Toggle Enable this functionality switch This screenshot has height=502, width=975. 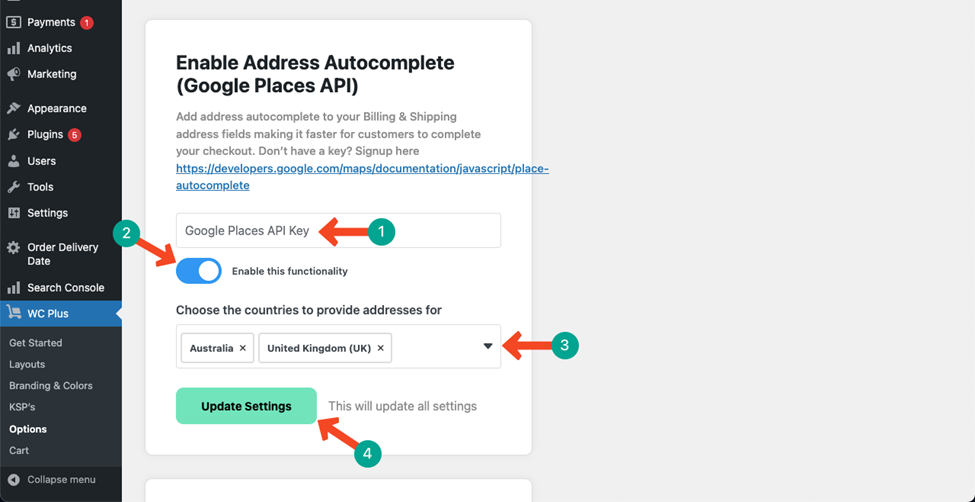click(x=198, y=271)
